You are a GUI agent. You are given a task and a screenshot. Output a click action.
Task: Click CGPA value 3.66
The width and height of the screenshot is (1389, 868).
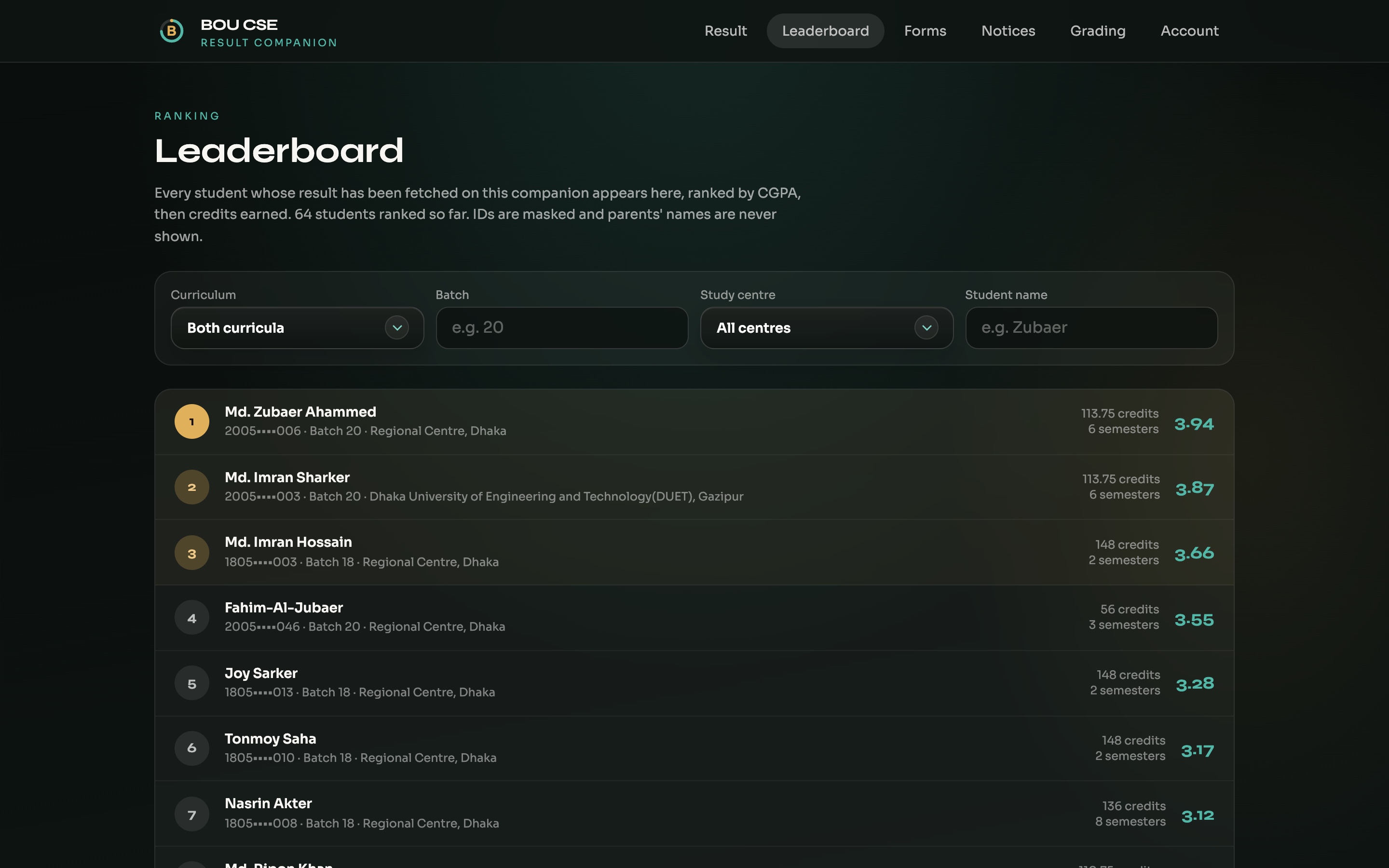point(1194,554)
